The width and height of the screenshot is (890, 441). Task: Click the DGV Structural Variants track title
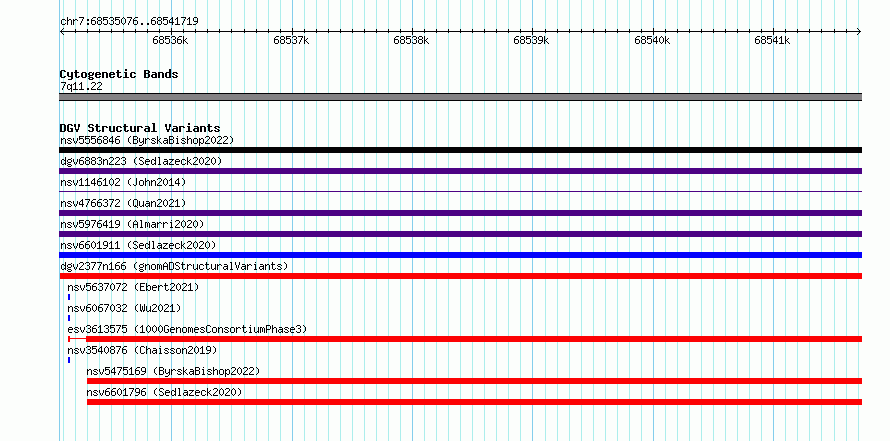(x=140, y=128)
